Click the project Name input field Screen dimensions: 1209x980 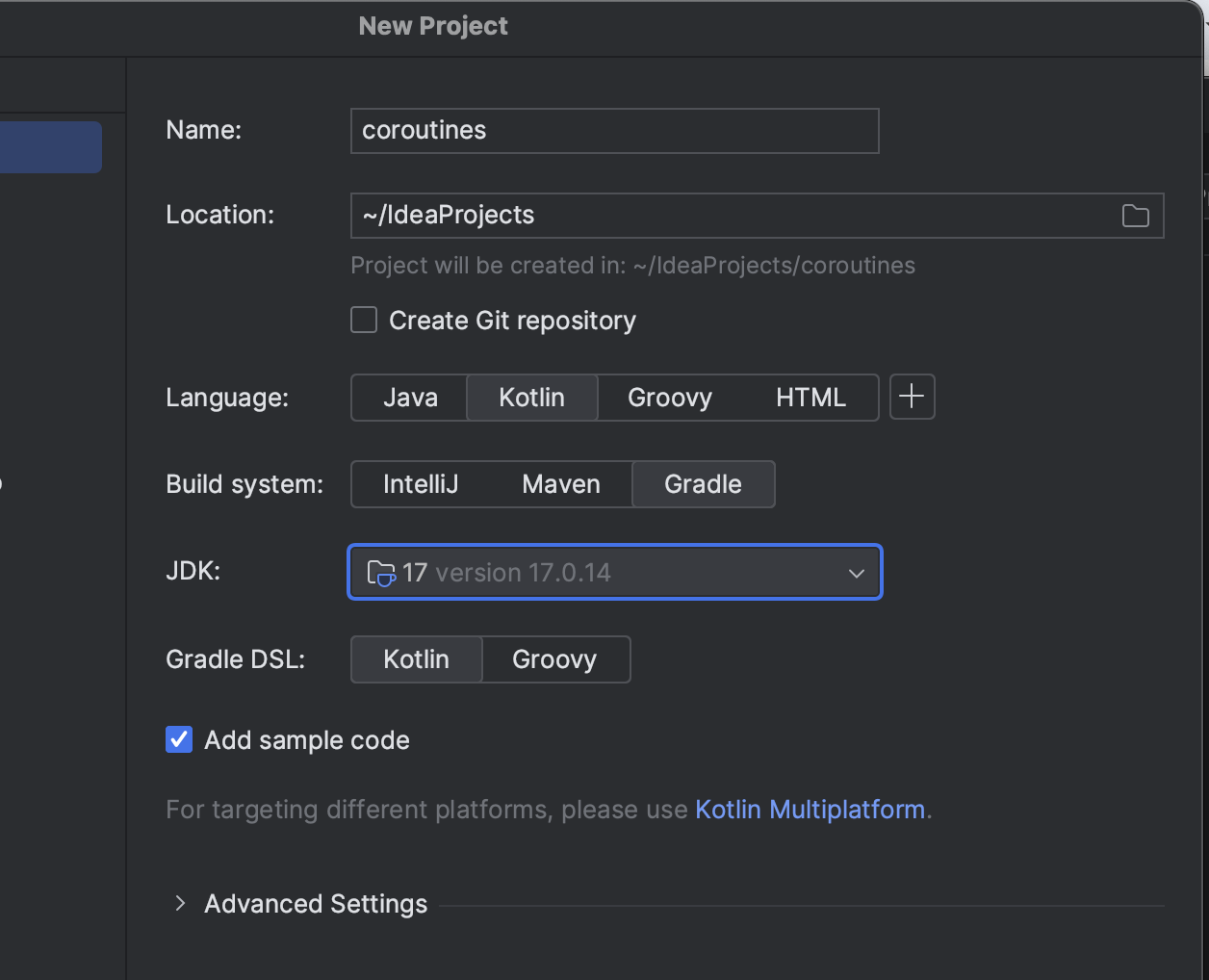615,131
